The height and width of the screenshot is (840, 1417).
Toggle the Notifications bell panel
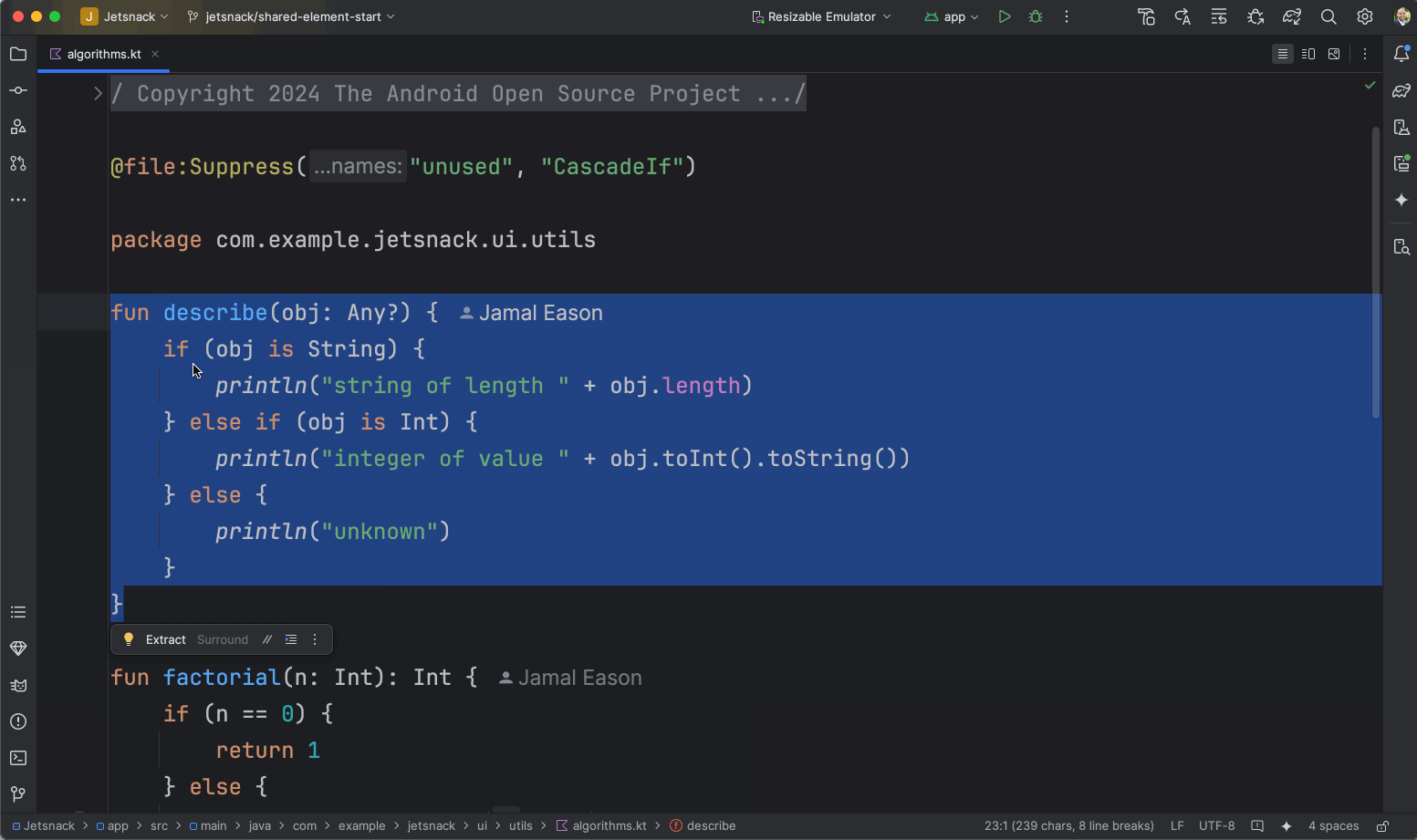click(1402, 54)
